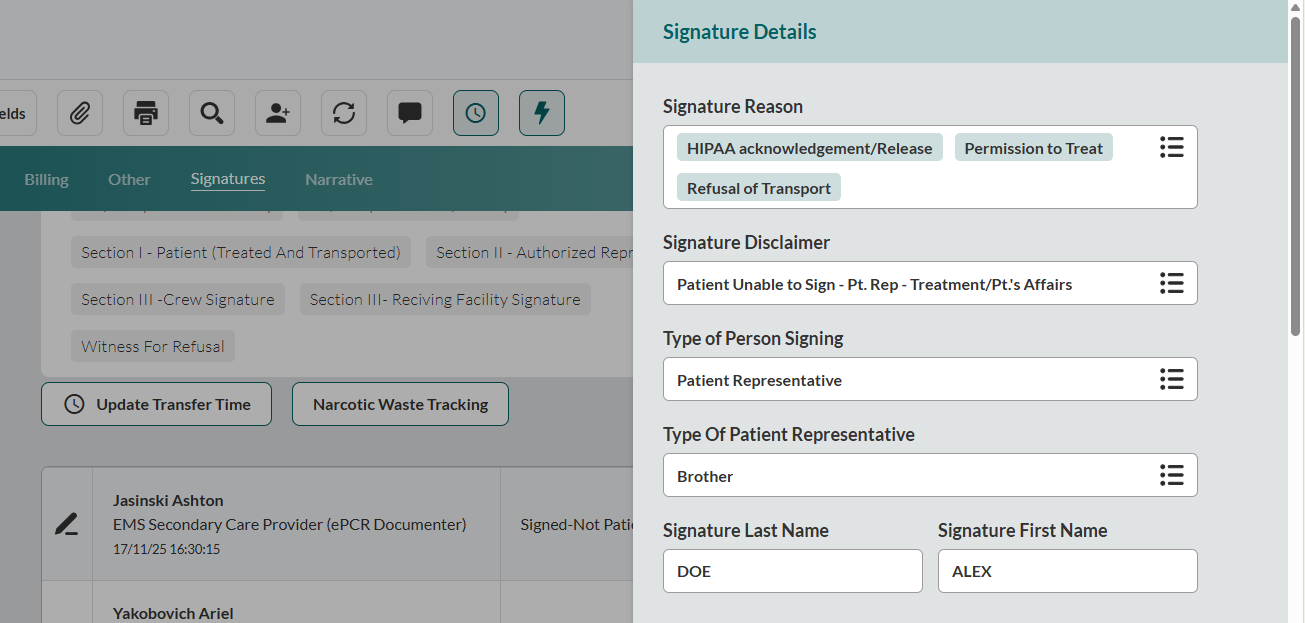
Task: Open search with the magnifier icon
Action: click(x=212, y=113)
